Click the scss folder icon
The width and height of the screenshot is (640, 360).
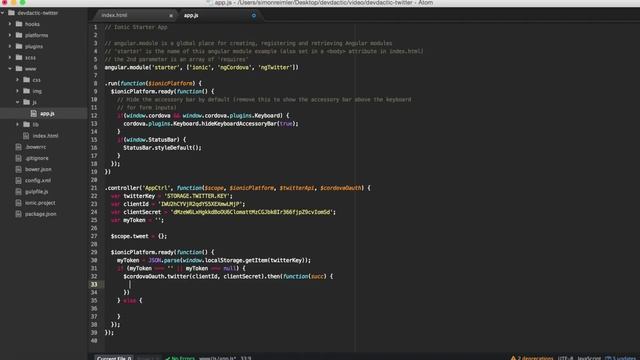pyautogui.click(x=19, y=57)
